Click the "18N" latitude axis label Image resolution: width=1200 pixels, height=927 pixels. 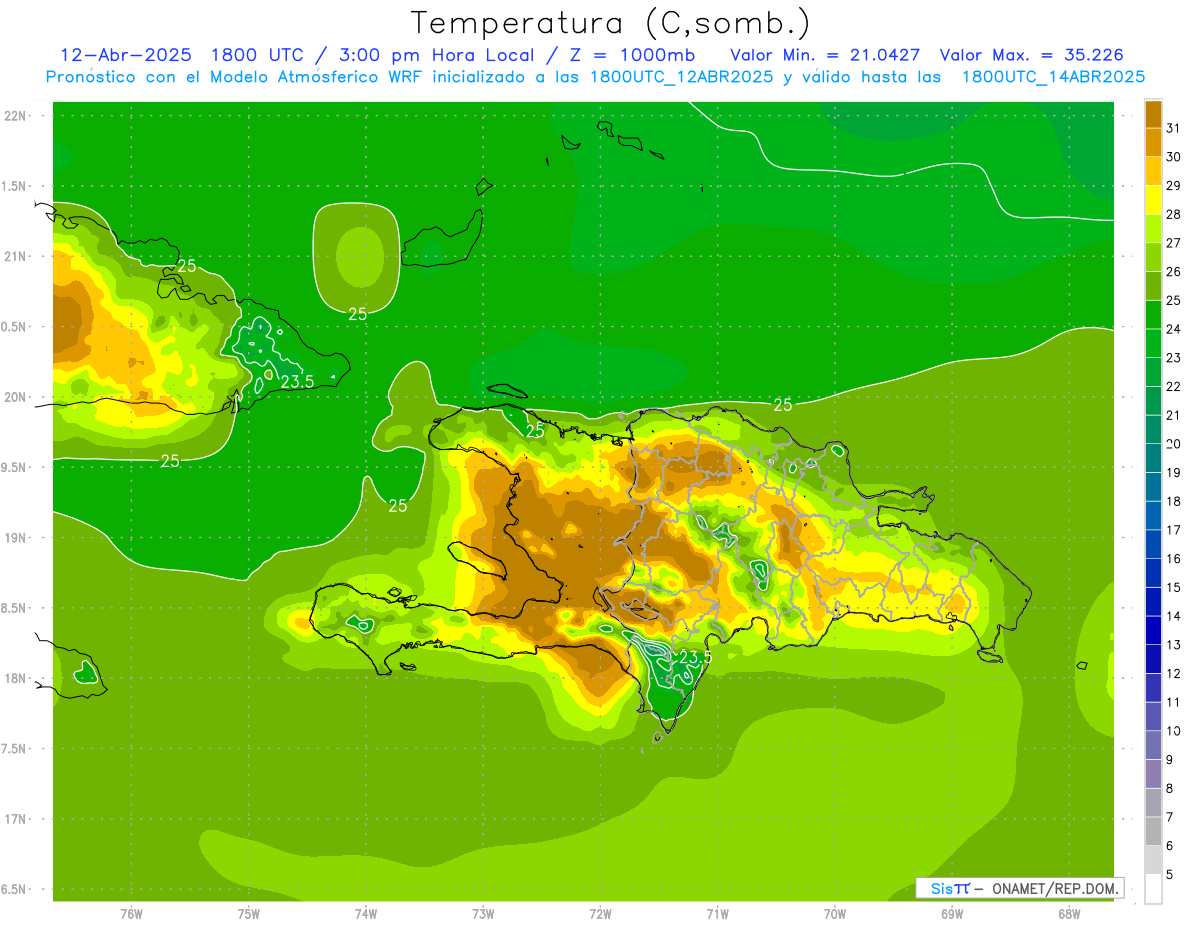16,678
